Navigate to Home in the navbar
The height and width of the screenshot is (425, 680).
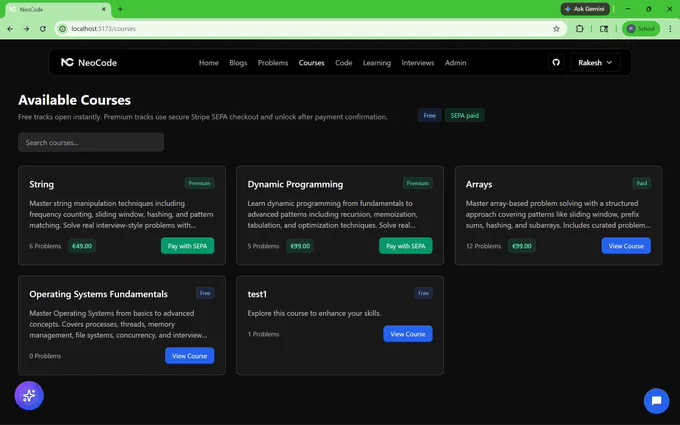coord(209,63)
